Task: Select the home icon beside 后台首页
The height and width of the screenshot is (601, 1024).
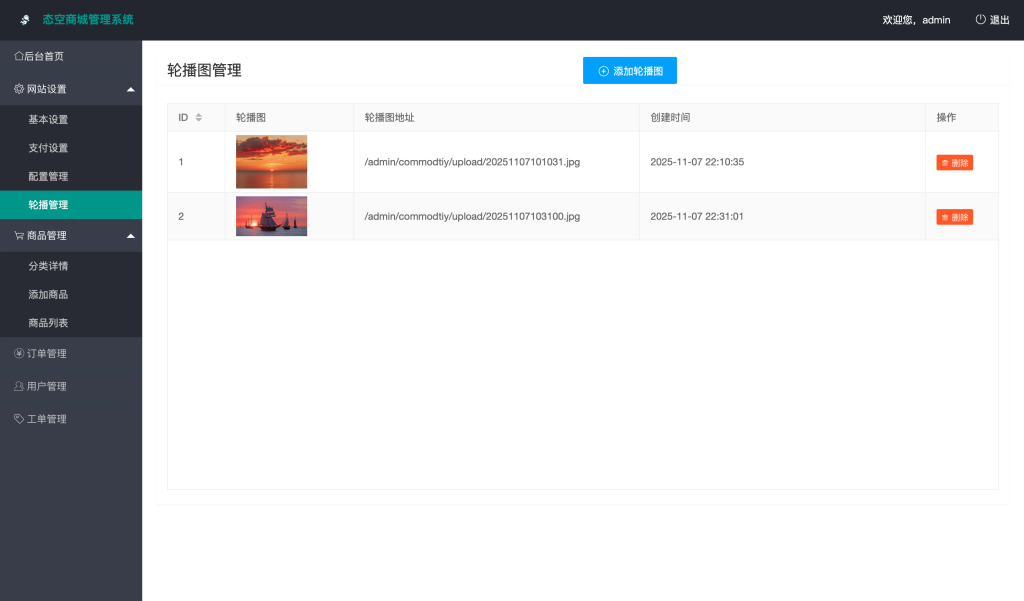Action: (x=19, y=57)
